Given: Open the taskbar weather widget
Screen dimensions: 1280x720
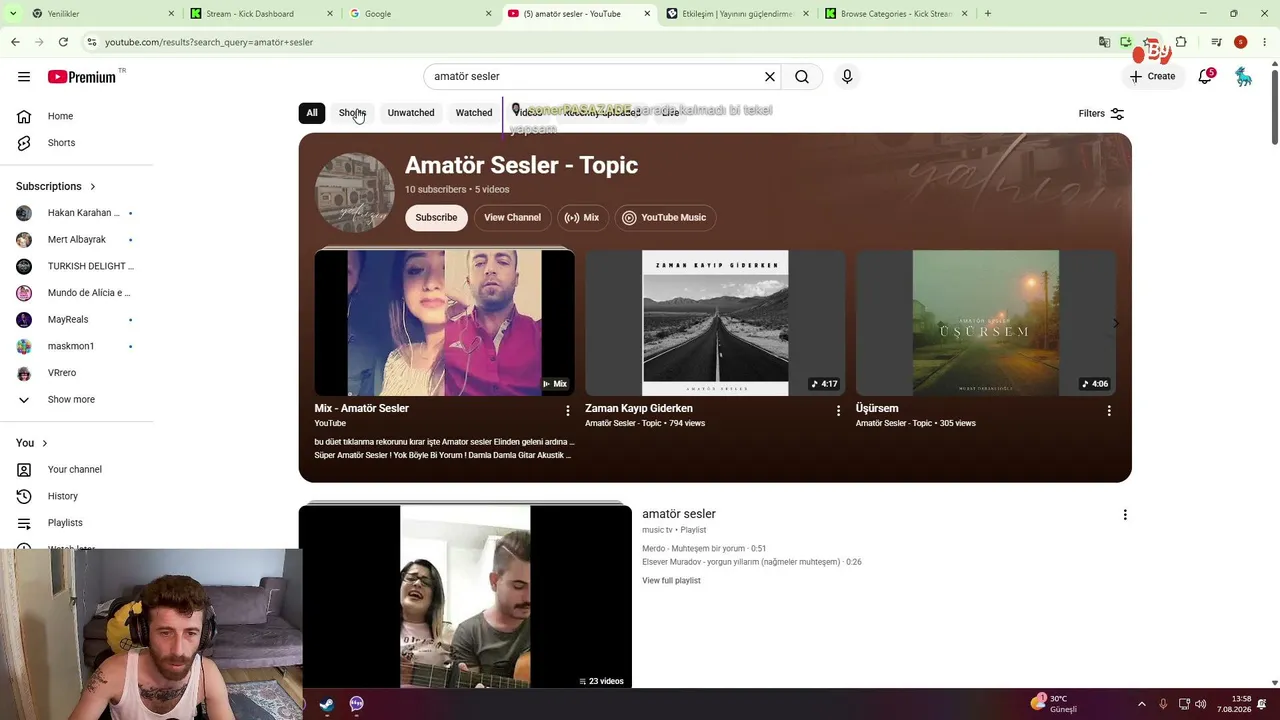Looking at the screenshot, I should [1056, 704].
